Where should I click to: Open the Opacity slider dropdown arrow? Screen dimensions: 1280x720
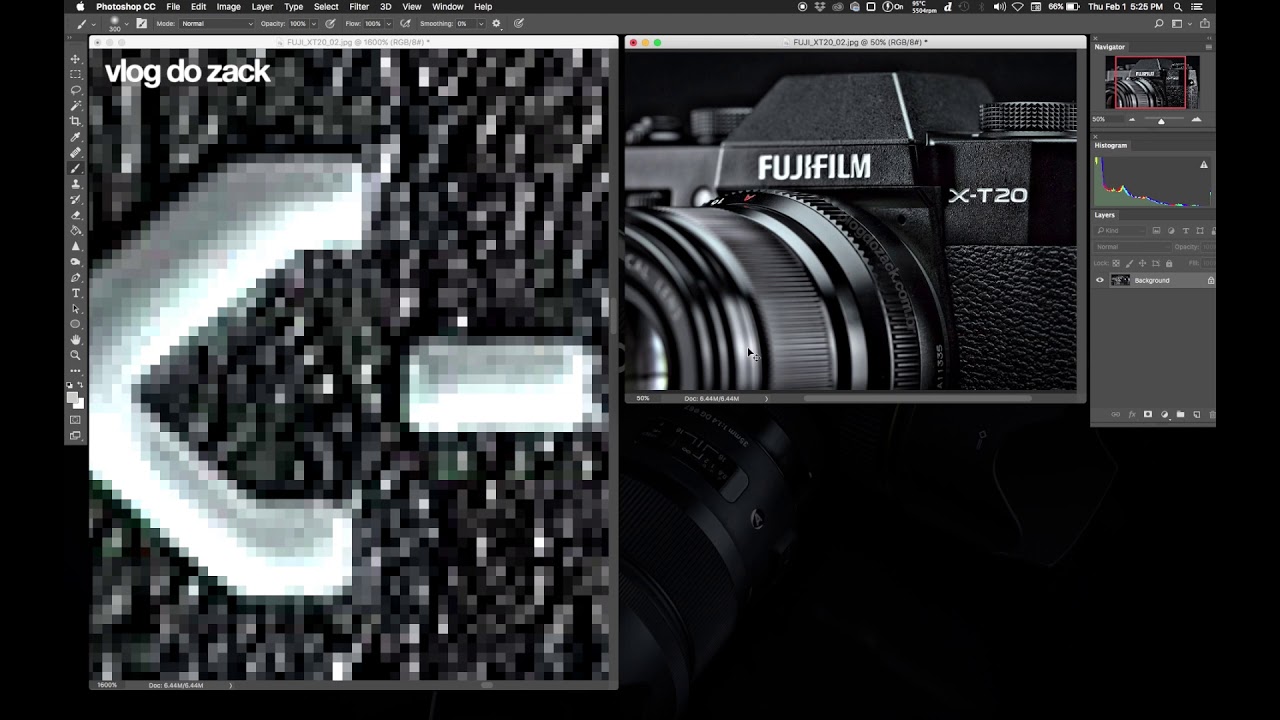(x=314, y=23)
